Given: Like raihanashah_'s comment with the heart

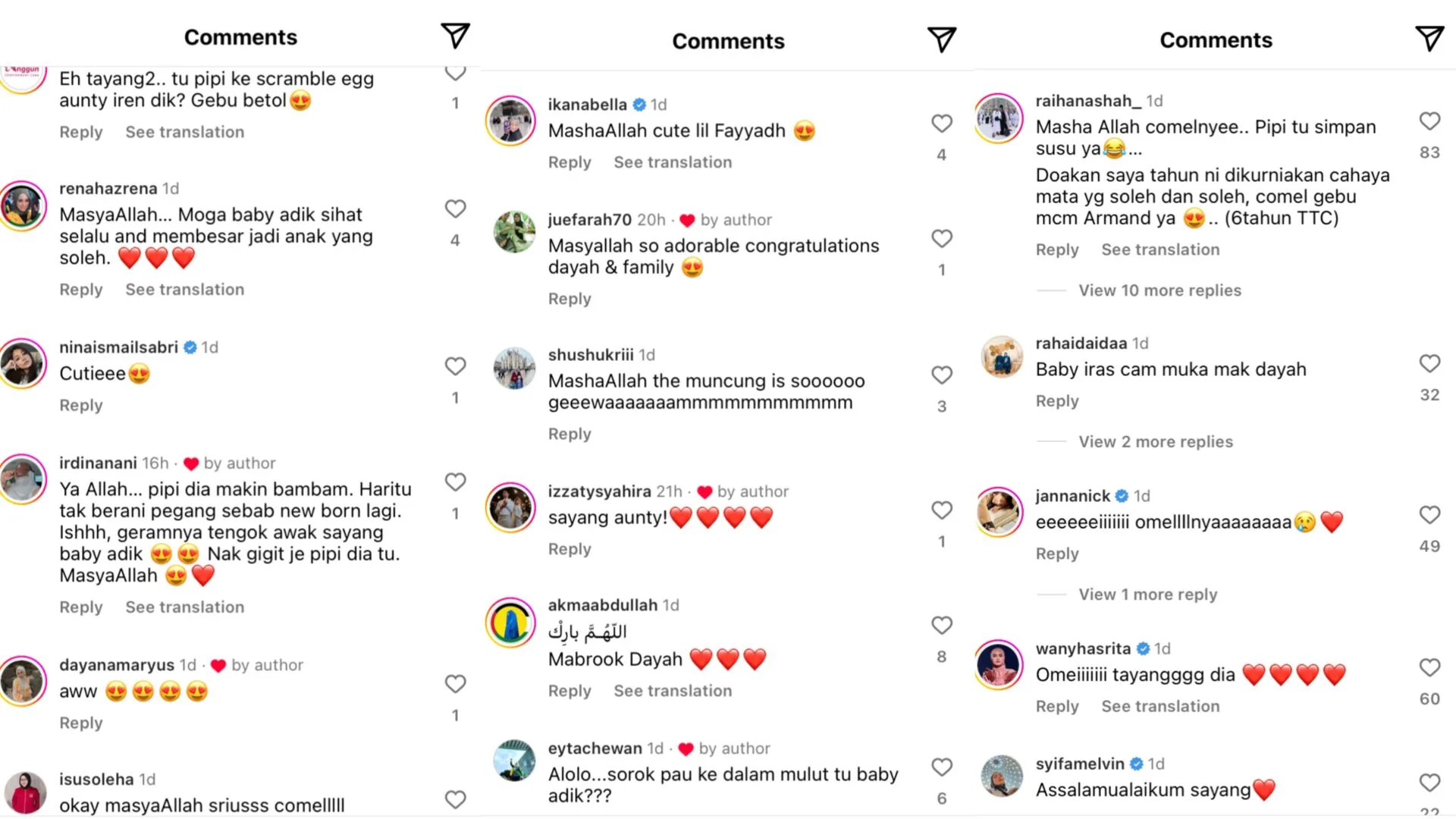Looking at the screenshot, I should click(x=1429, y=121).
